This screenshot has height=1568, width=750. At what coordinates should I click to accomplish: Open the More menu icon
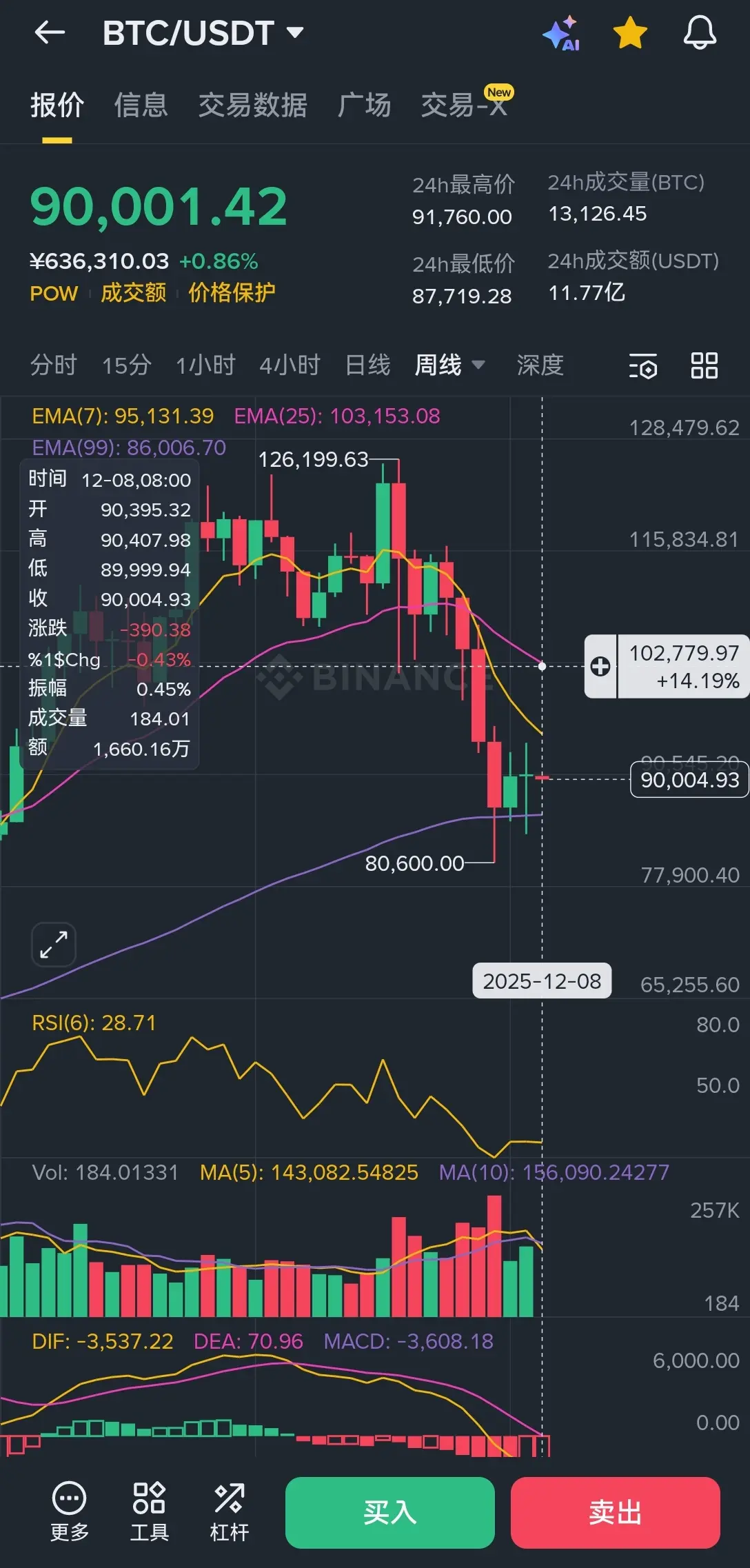coord(70,1512)
